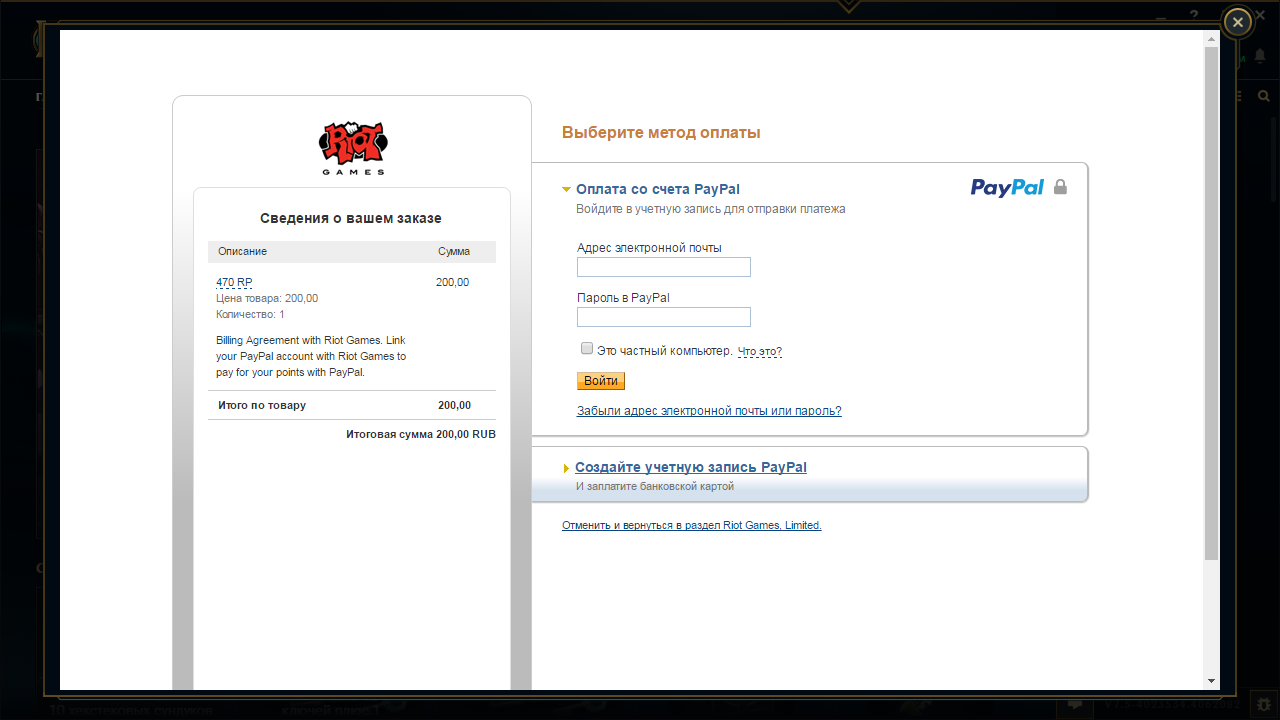Click the 'Сумма' column header
This screenshot has height=720, width=1280.
pos(454,252)
